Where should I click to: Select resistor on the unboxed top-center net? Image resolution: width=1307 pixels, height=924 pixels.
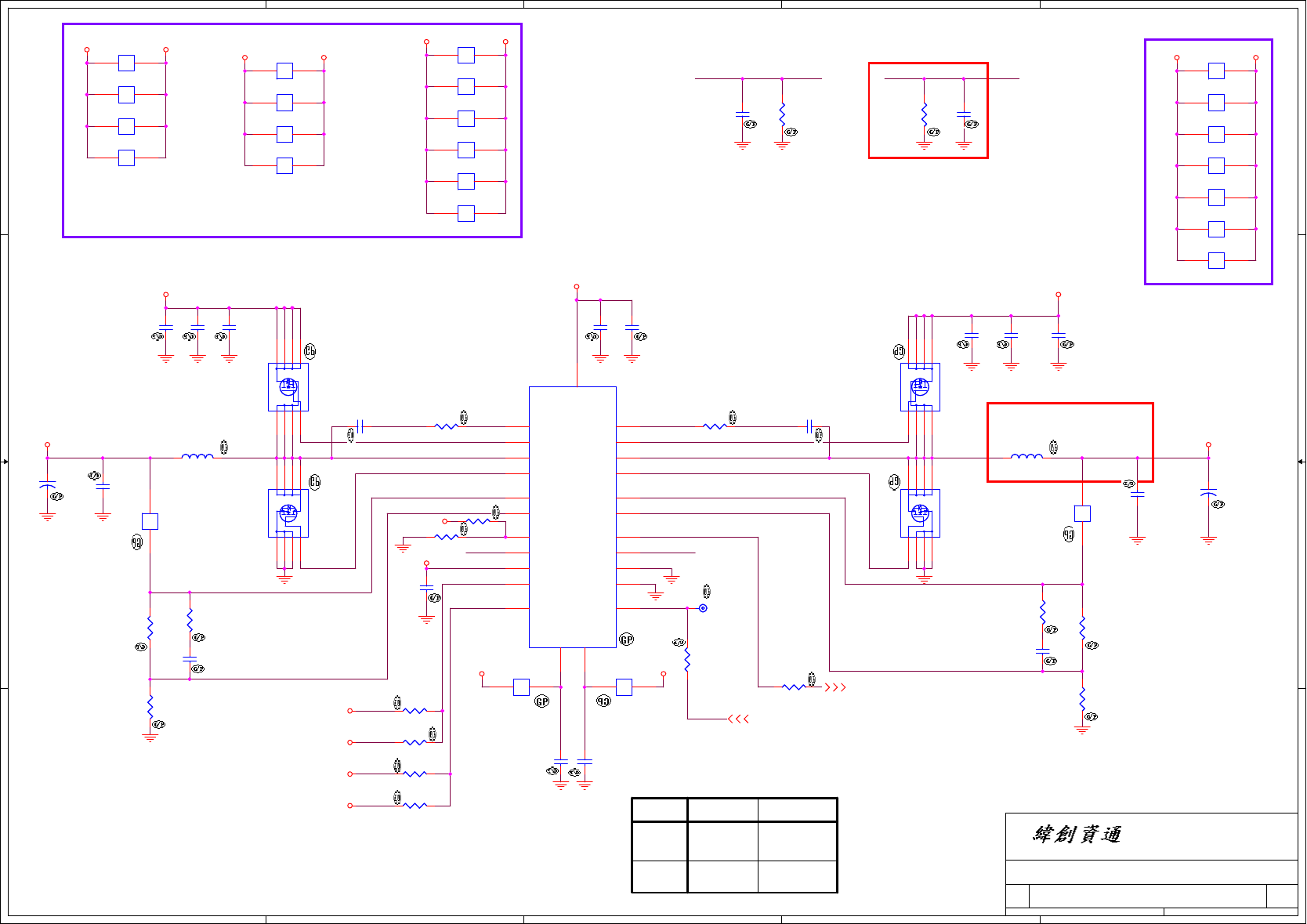click(x=782, y=114)
